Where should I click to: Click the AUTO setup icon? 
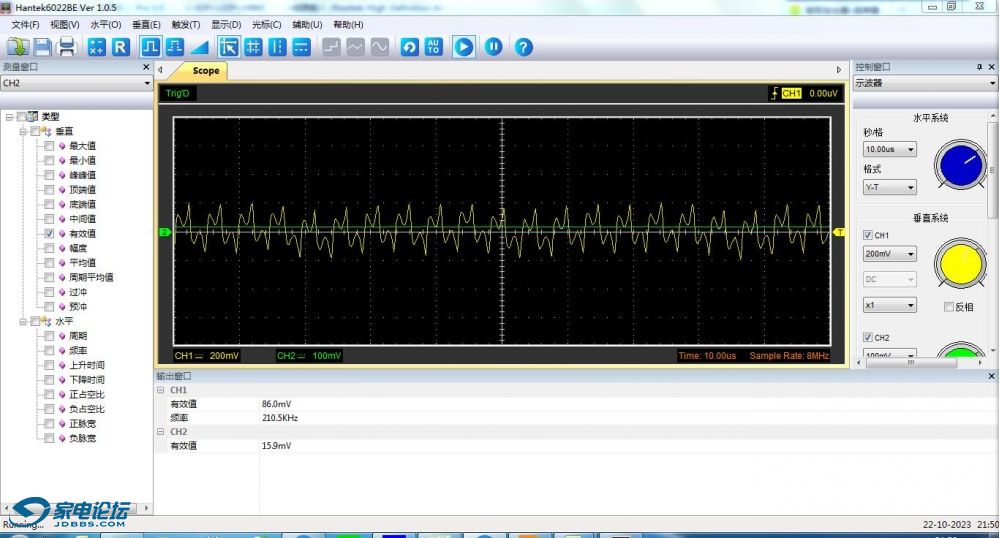434,47
